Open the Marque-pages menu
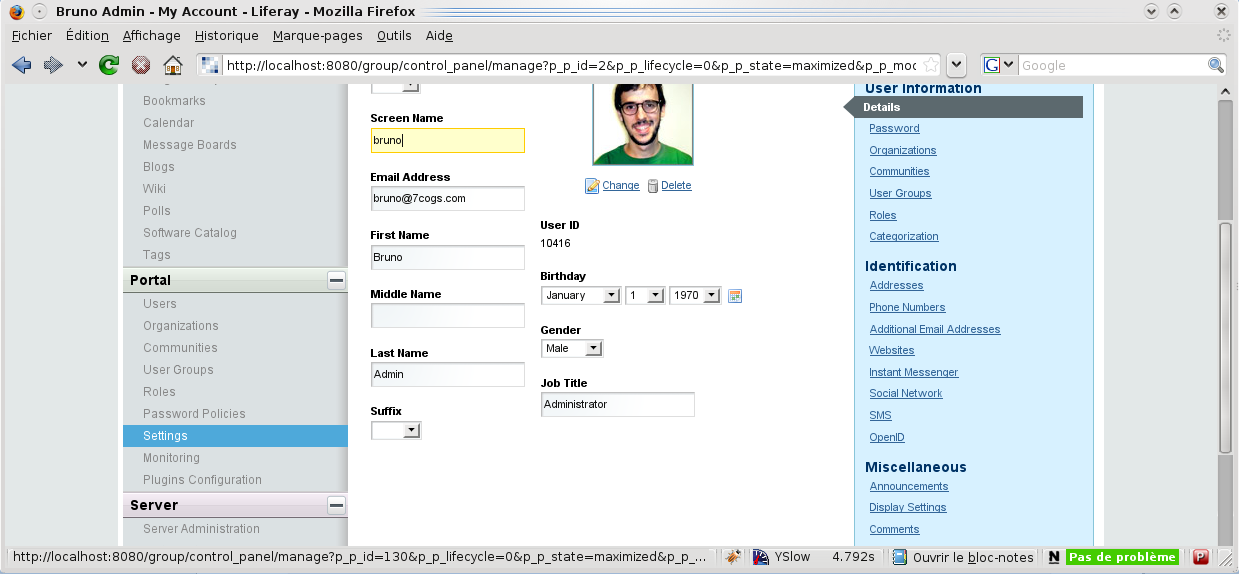Screen dimensions: 1239x574 317,35
